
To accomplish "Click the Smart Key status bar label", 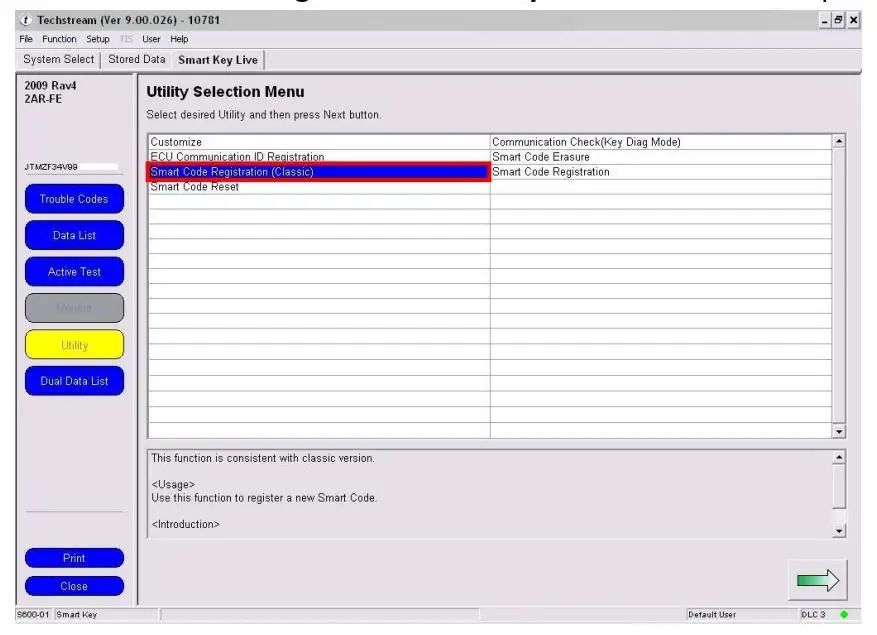I will (x=77, y=614).
